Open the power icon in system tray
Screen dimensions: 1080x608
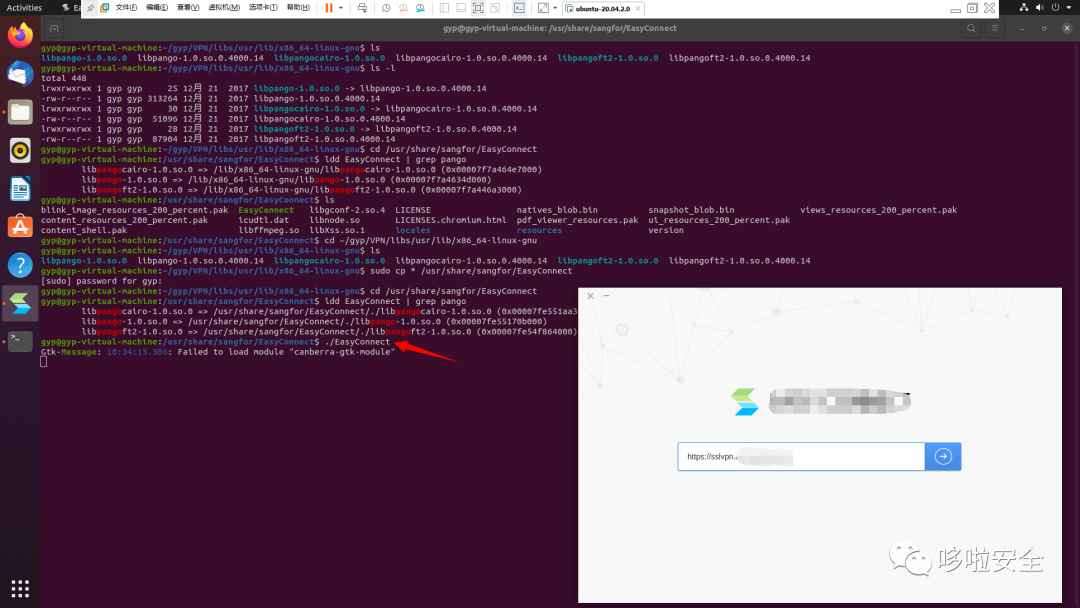coord(1055,8)
